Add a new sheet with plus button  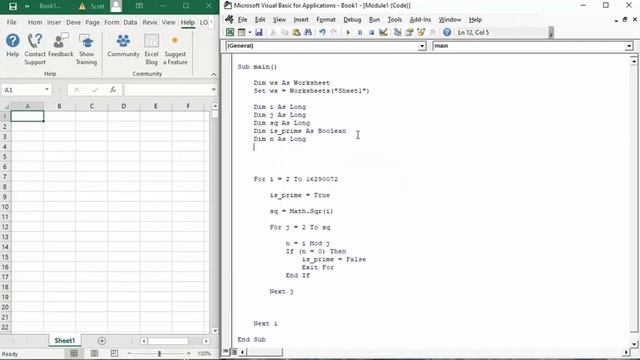point(102,340)
